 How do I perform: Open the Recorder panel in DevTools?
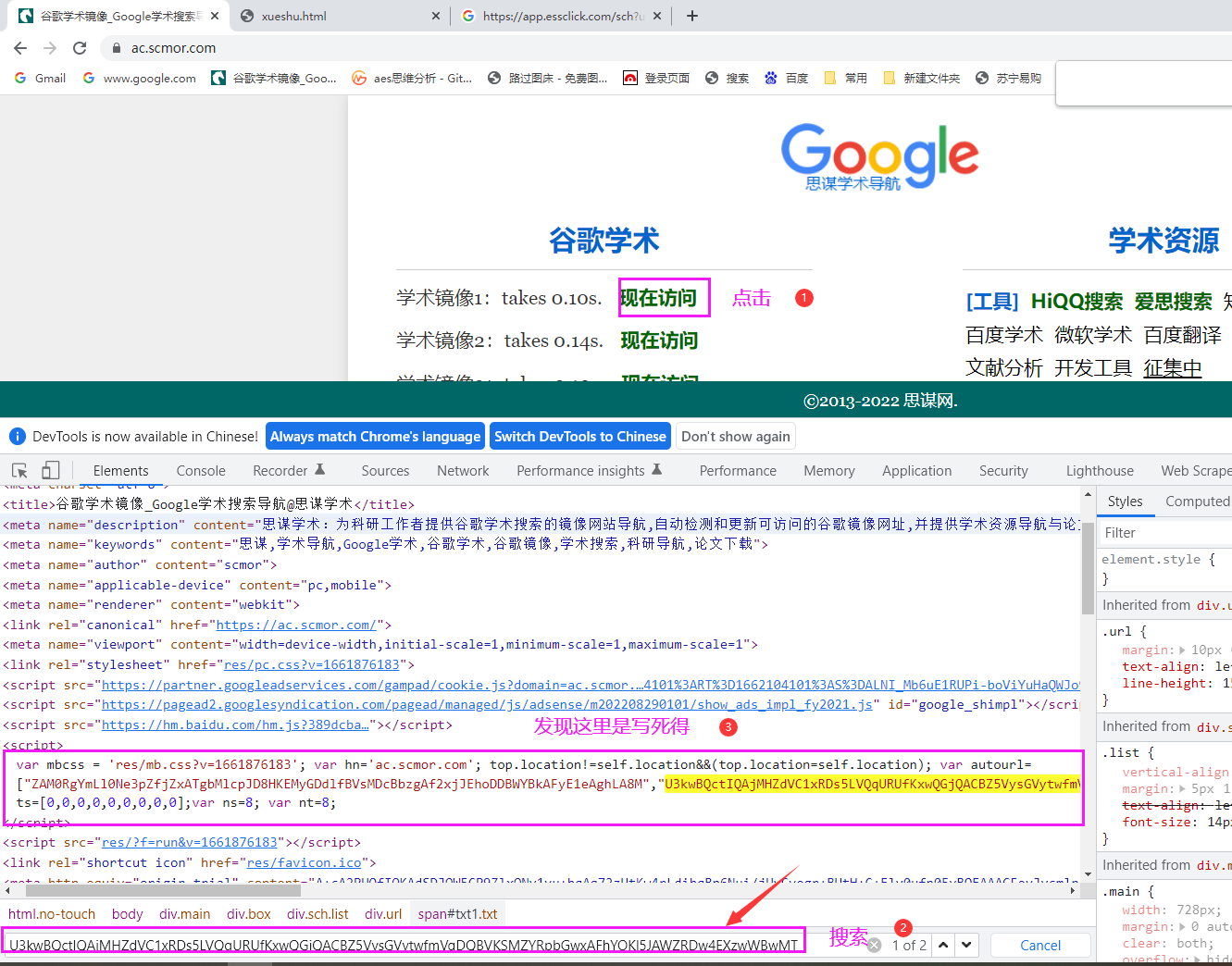click(x=289, y=471)
